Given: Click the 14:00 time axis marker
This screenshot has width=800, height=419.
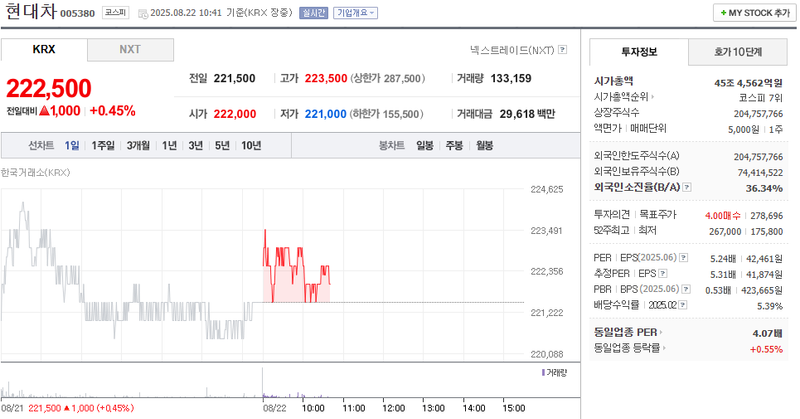Looking at the screenshot, I should (x=474, y=408).
